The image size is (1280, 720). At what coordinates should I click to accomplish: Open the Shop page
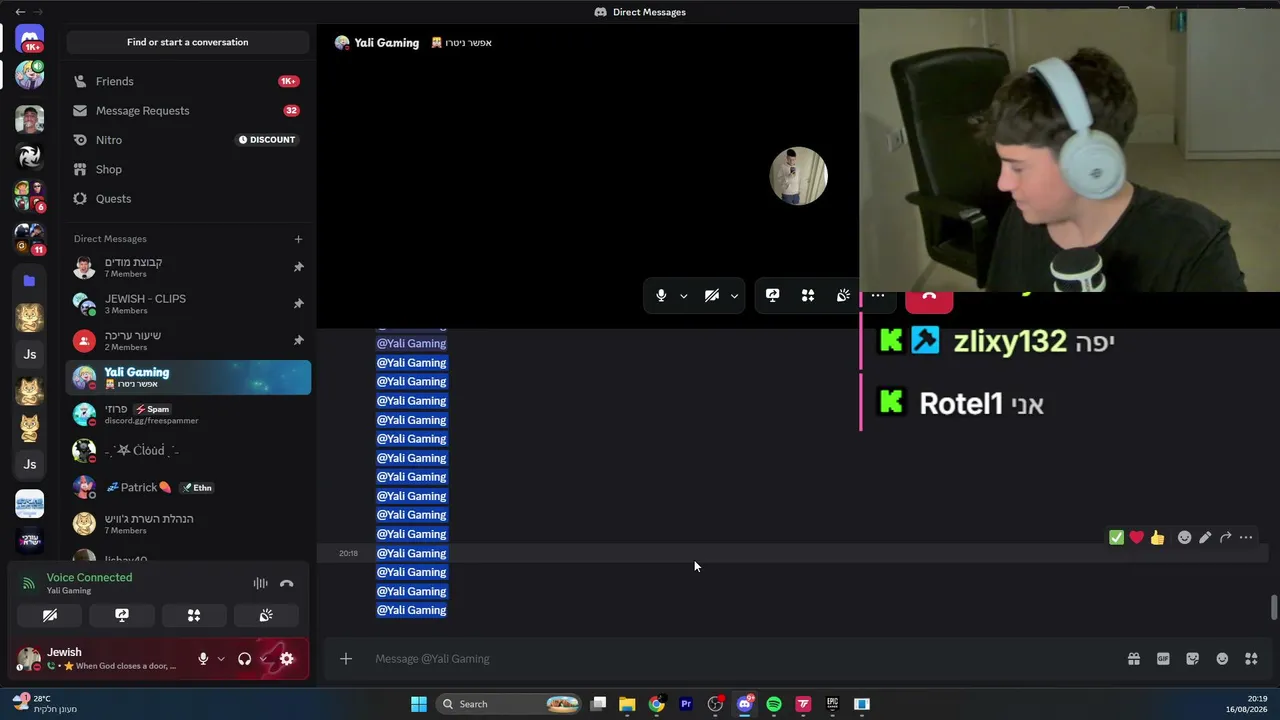(188, 169)
